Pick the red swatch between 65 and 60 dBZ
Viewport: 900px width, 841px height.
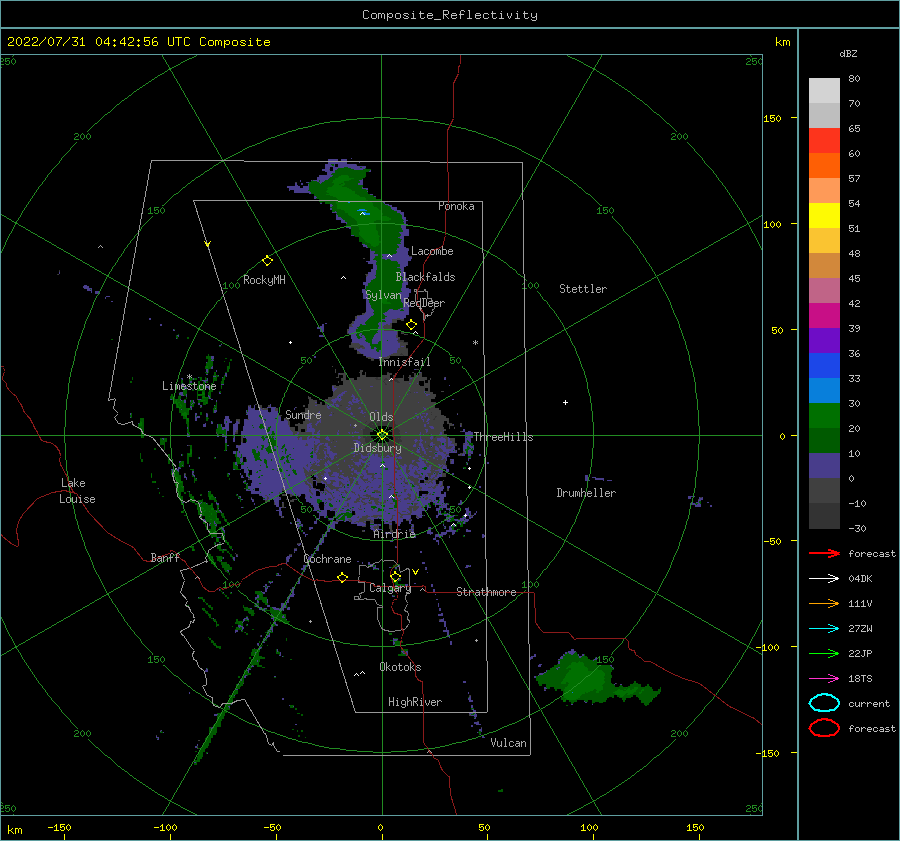click(824, 141)
